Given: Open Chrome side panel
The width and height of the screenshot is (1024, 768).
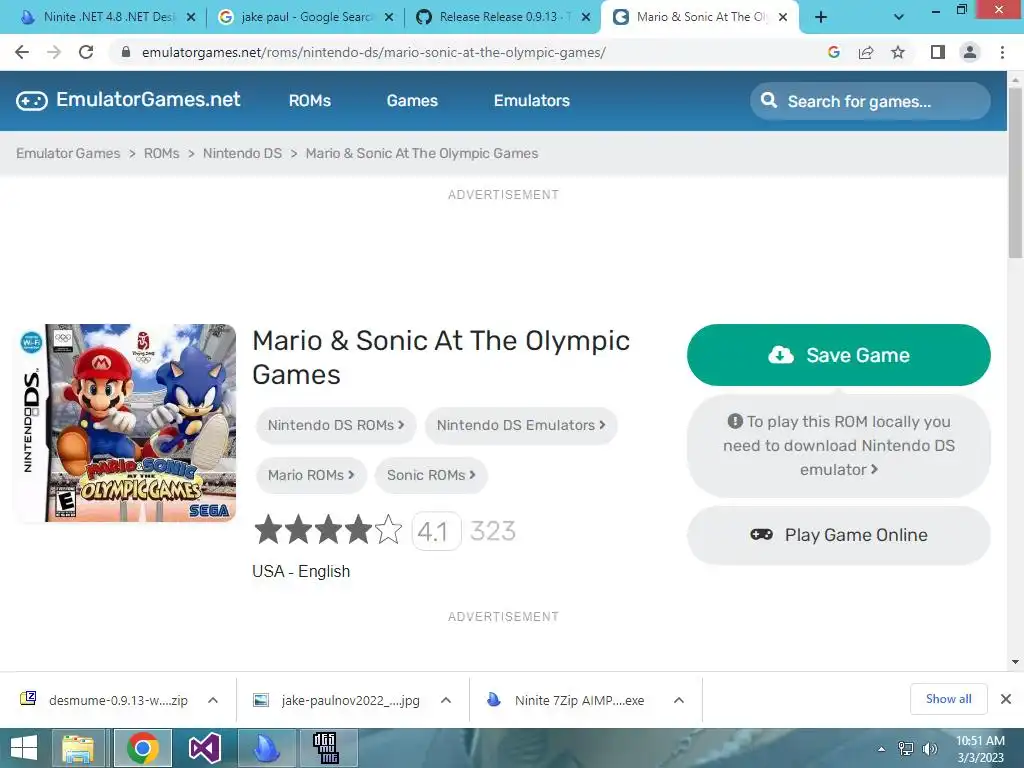Looking at the screenshot, I should 938,52.
